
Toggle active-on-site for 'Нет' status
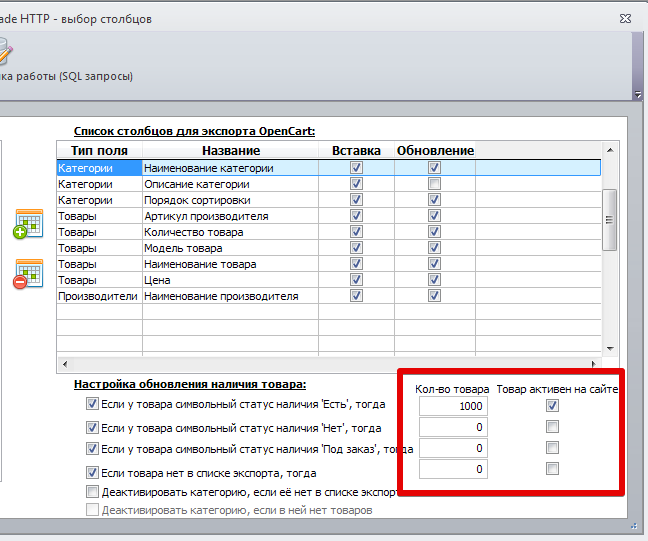click(x=552, y=427)
